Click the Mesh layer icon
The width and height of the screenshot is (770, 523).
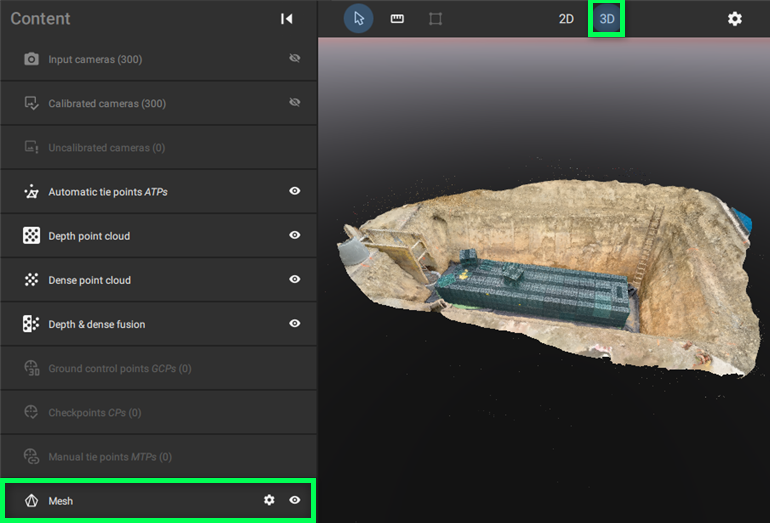[31, 500]
